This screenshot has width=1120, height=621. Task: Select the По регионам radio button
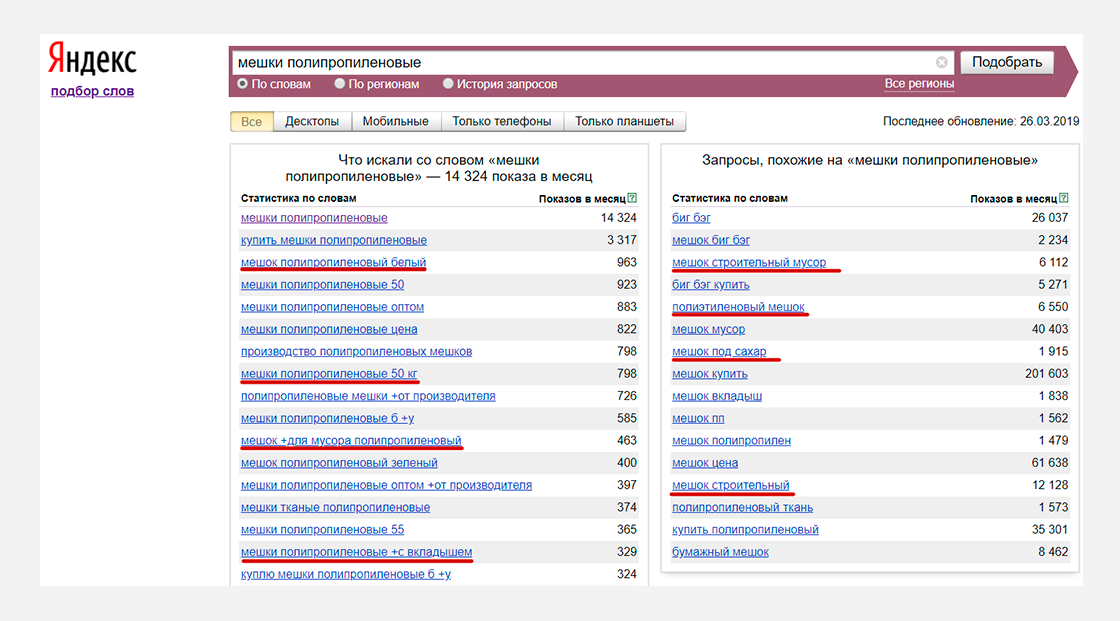pyautogui.click(x=340, y=84)
